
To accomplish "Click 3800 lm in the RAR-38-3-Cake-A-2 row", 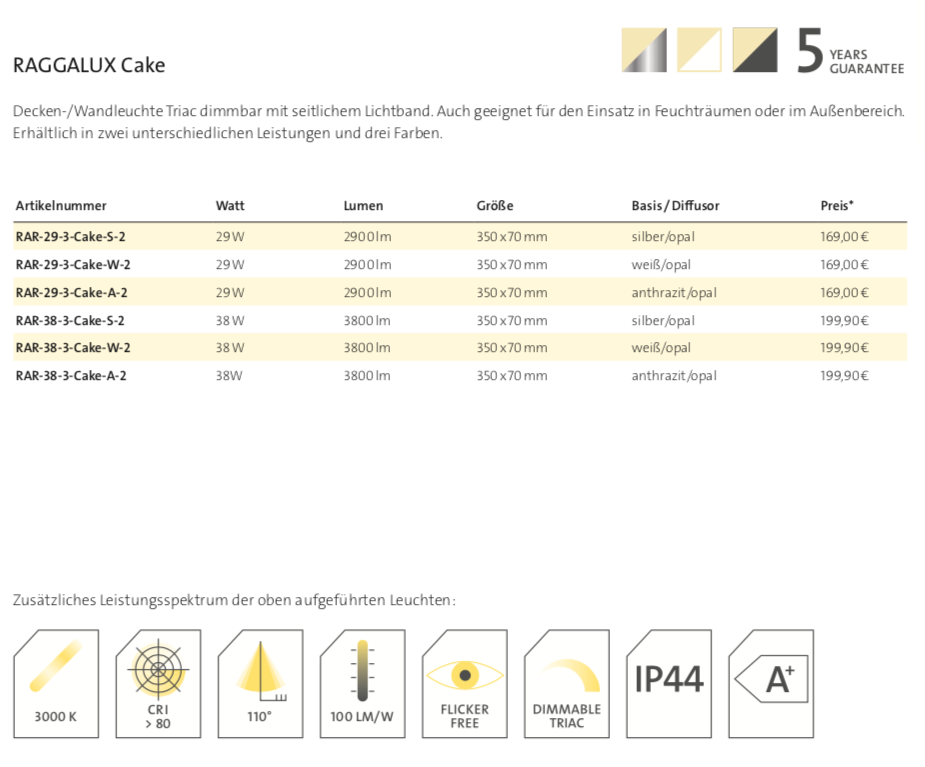I will [367, 375].
